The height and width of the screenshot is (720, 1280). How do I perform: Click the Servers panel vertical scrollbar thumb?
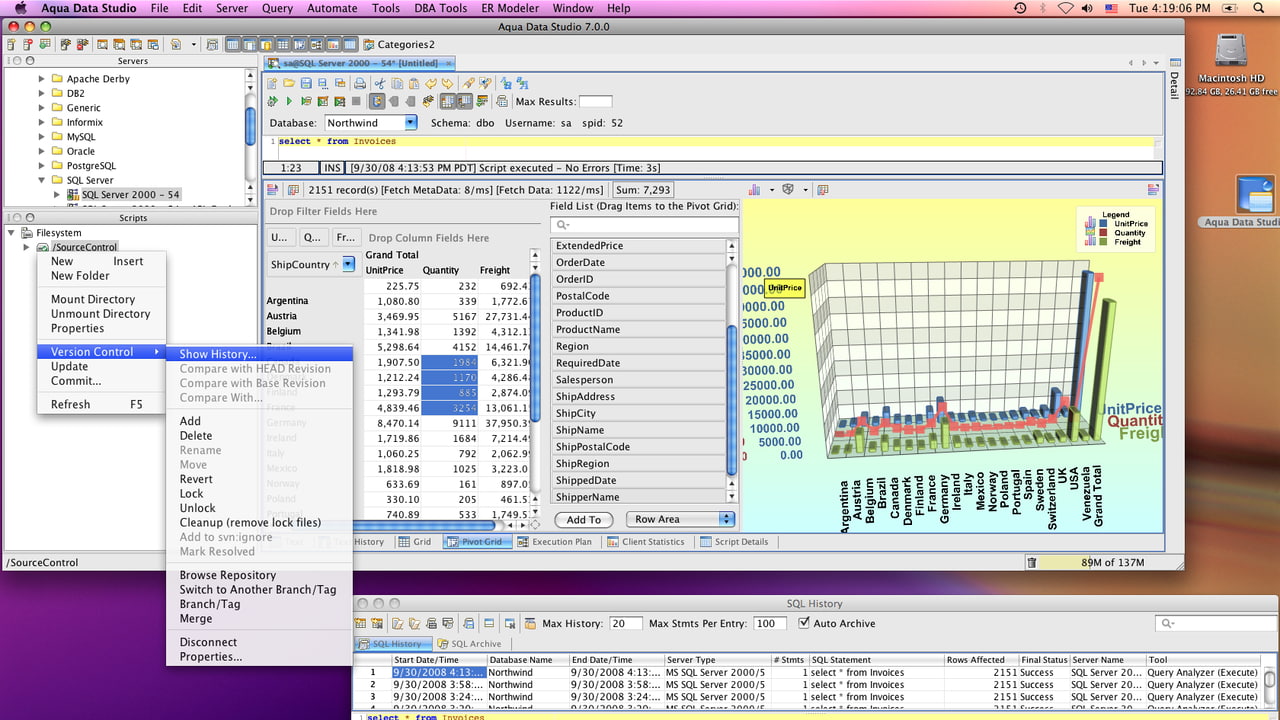pos(250,127)
